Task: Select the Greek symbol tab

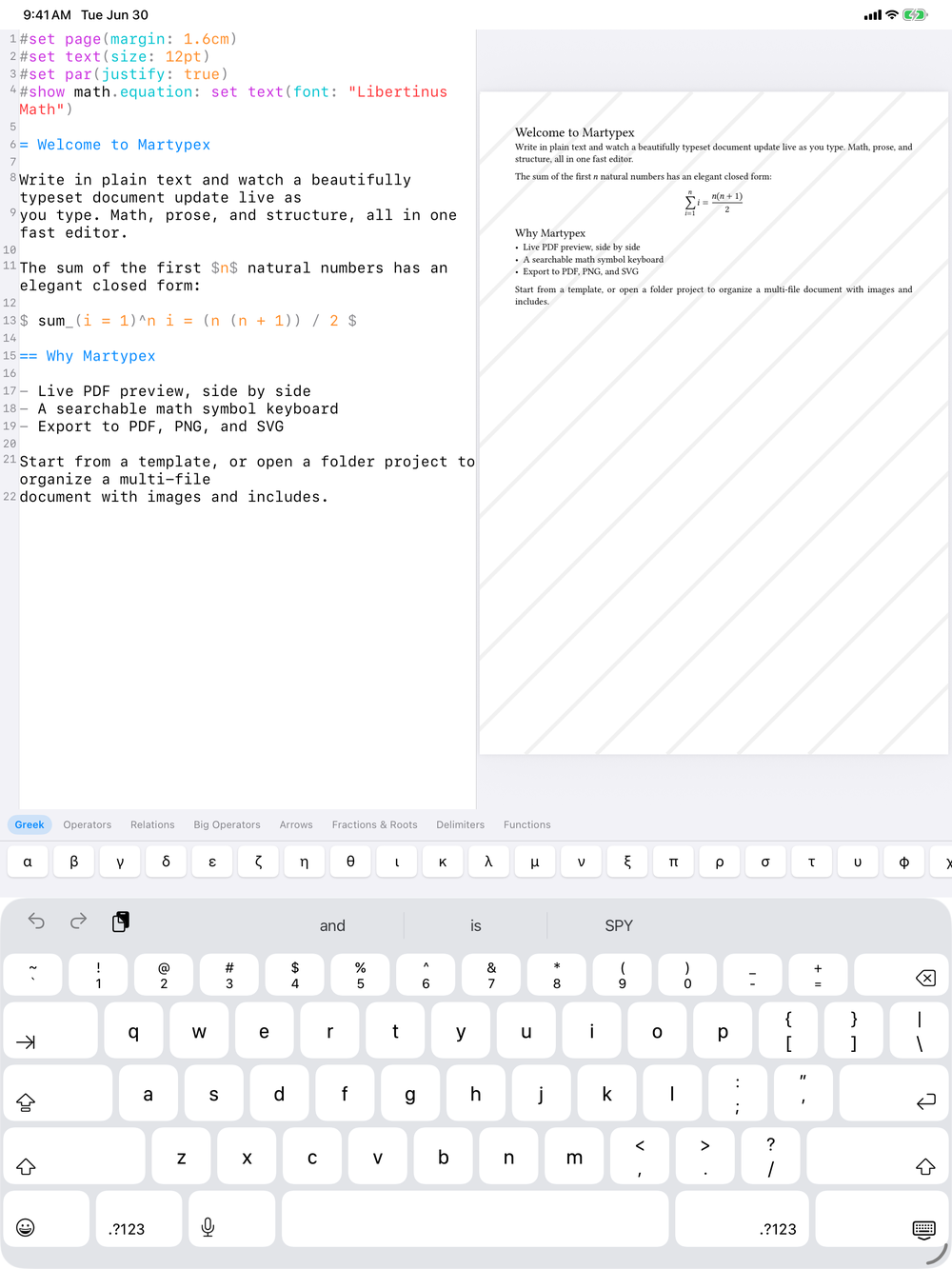Action: (x=30, y=824)
